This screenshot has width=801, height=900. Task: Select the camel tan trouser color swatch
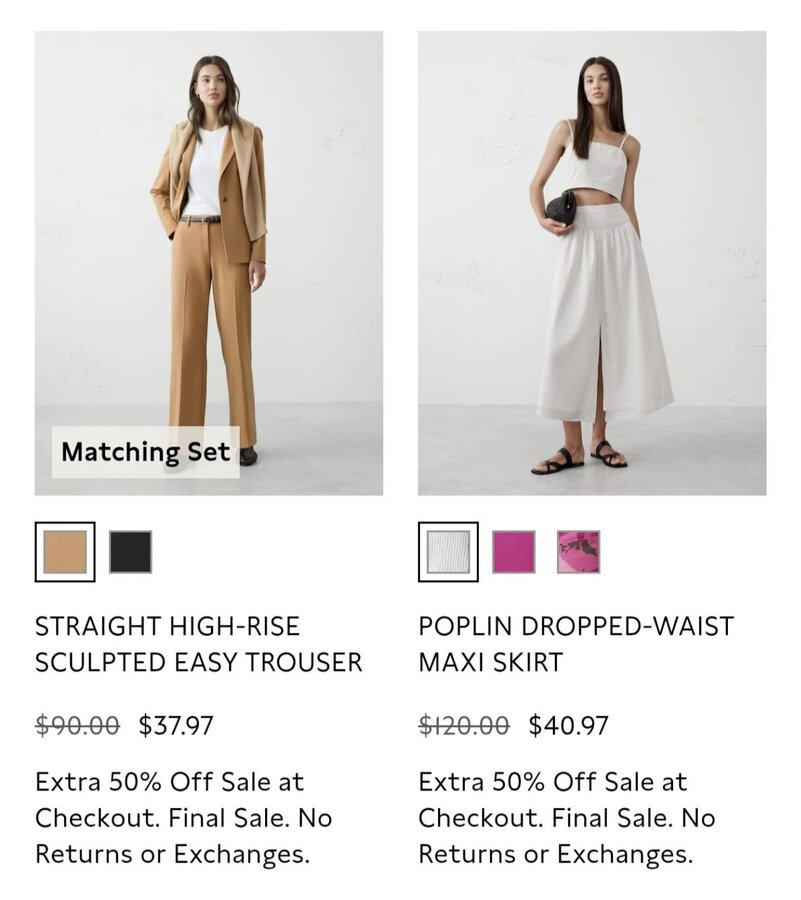click(65, 552)
